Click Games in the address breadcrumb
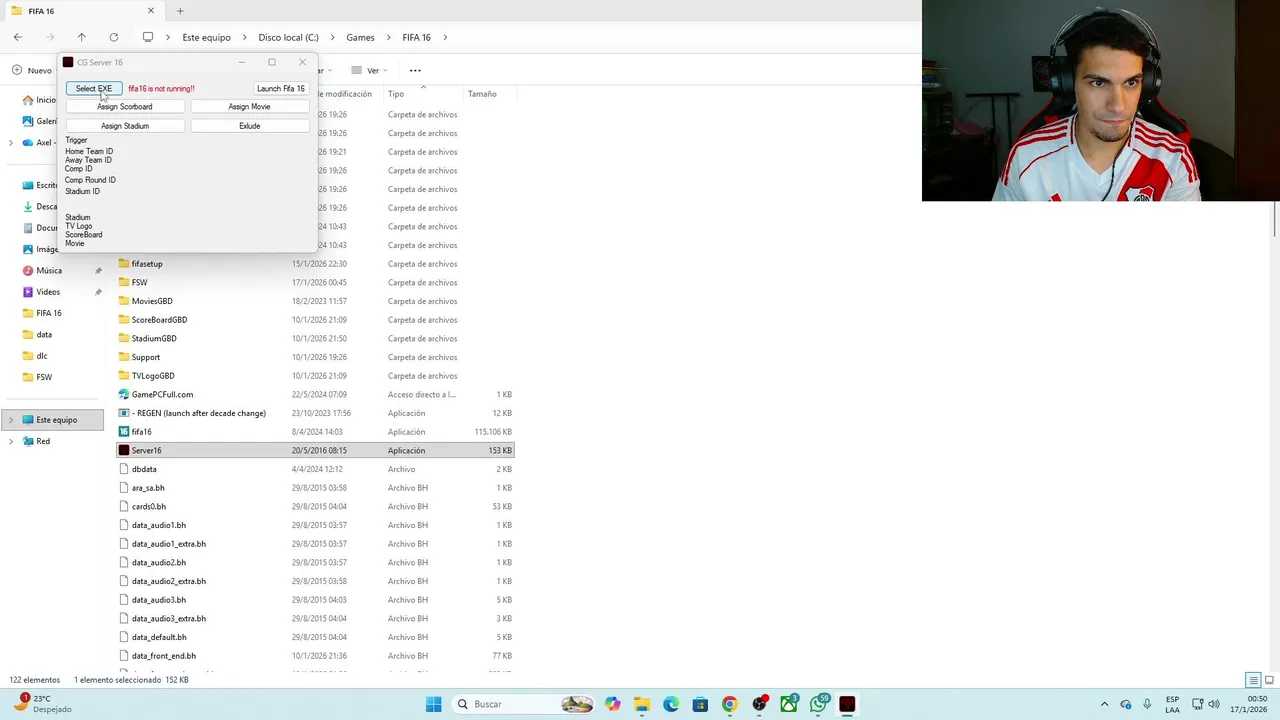This screenshot has height=720, width=1280. 360,37
